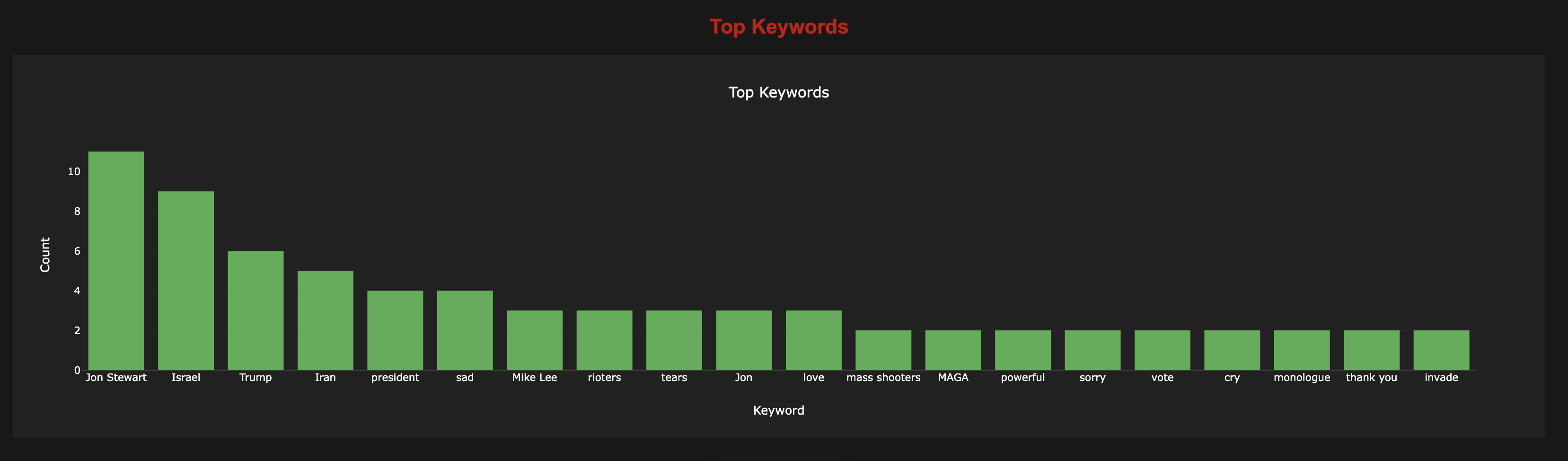
Task: Select the cry bar
Action: (x=1232, y=350)
